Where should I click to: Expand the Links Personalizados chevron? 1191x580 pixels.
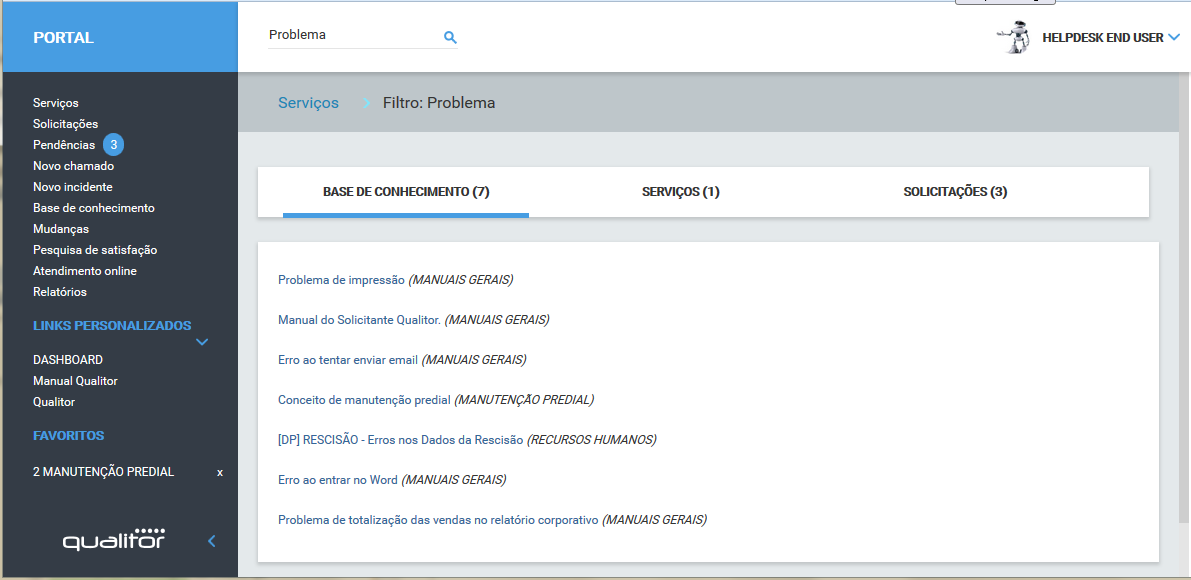tap(202, 342)
